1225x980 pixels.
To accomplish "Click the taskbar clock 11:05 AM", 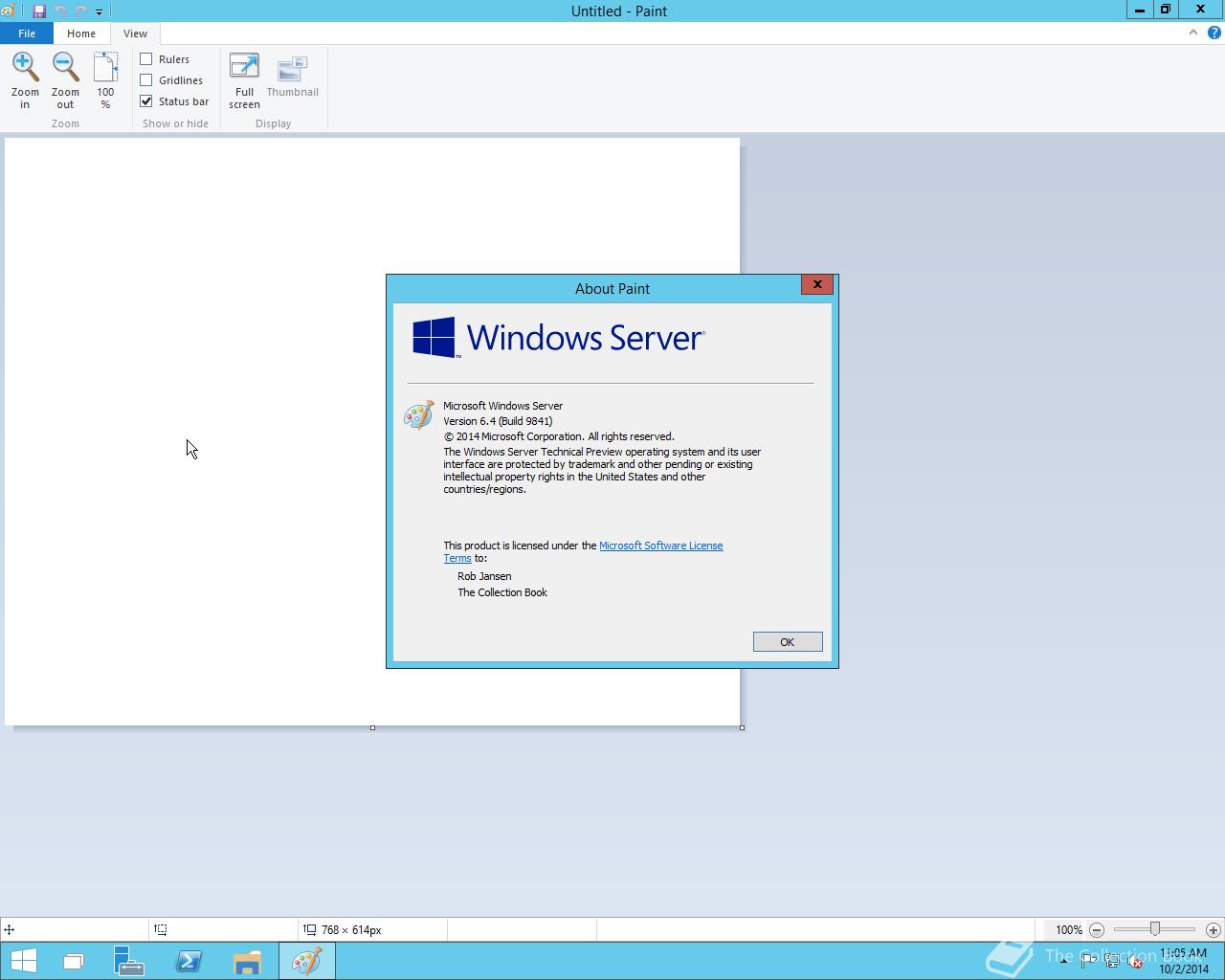I will pyautogui.click(x=1183, y=953).
